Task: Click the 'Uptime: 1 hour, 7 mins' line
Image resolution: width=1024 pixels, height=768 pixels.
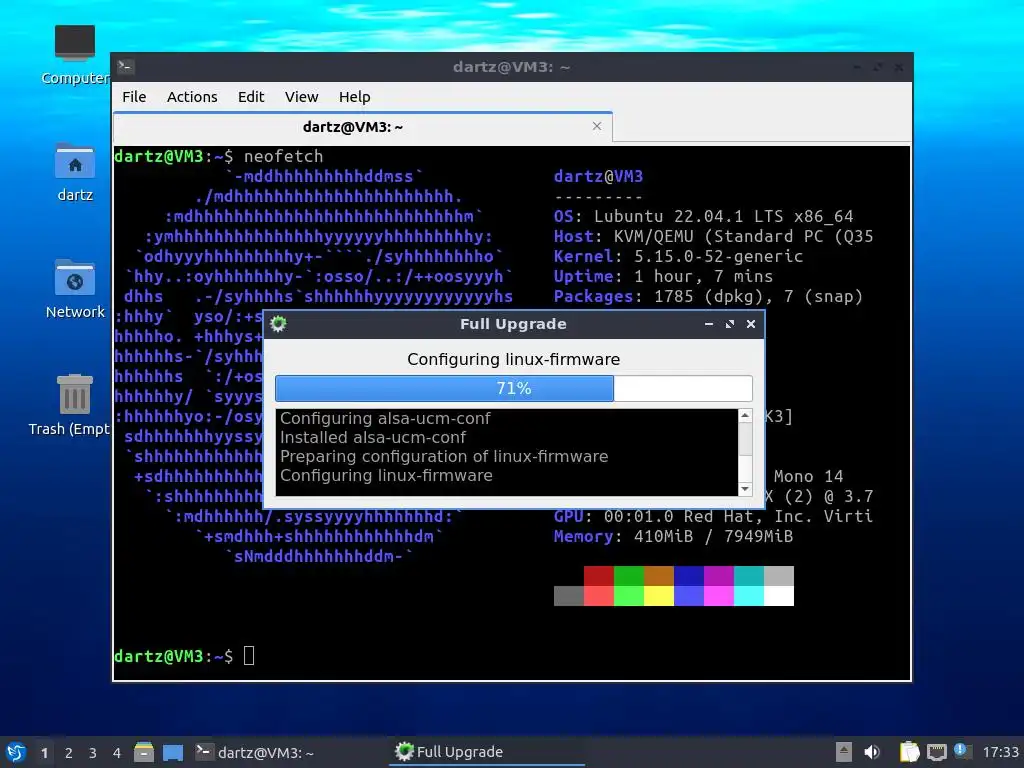Action: pyautogui.click(x=664, y=276)
